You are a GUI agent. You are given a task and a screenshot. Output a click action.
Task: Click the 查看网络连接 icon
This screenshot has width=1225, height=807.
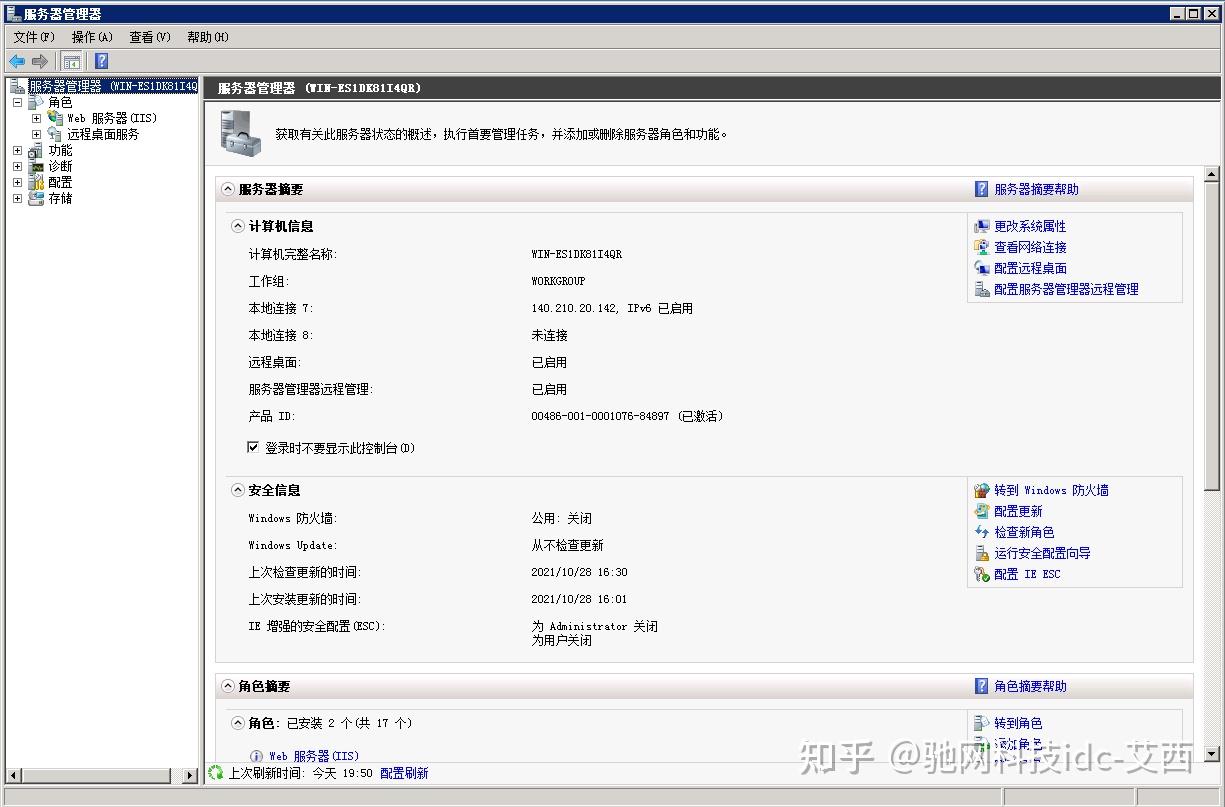(982, 247)
